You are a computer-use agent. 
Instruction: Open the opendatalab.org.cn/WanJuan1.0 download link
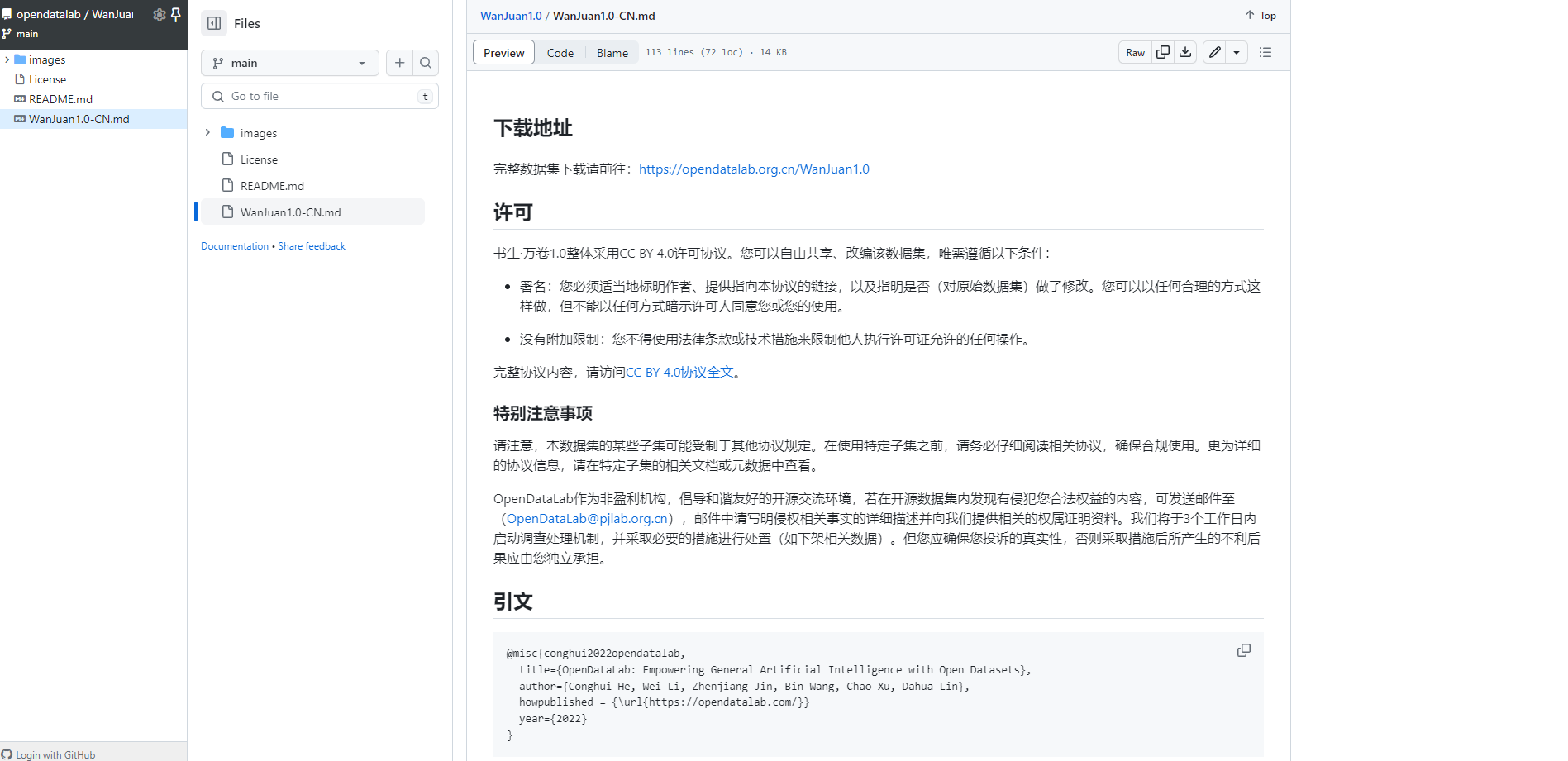point(754,169)
